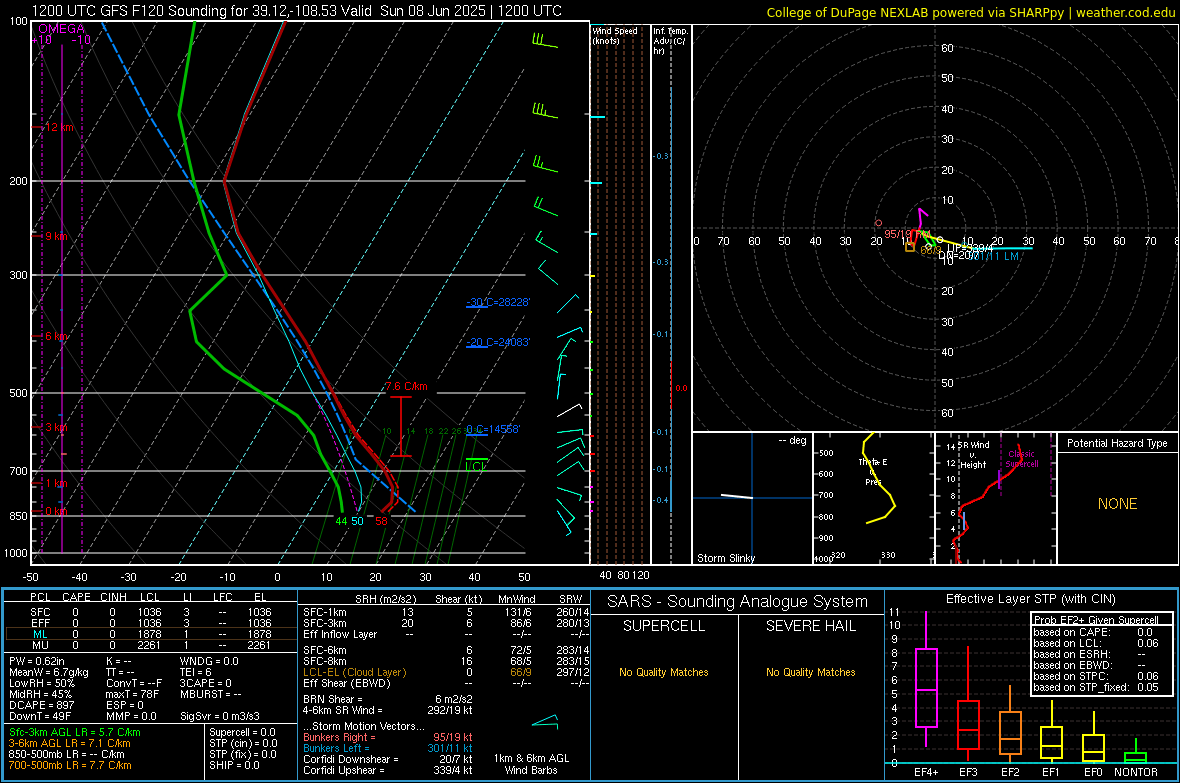The width and height of the screenshot is (1180, 783).
Task: Click the EF3 axis label
Action: pyautogui.click(x=968, y=772)
